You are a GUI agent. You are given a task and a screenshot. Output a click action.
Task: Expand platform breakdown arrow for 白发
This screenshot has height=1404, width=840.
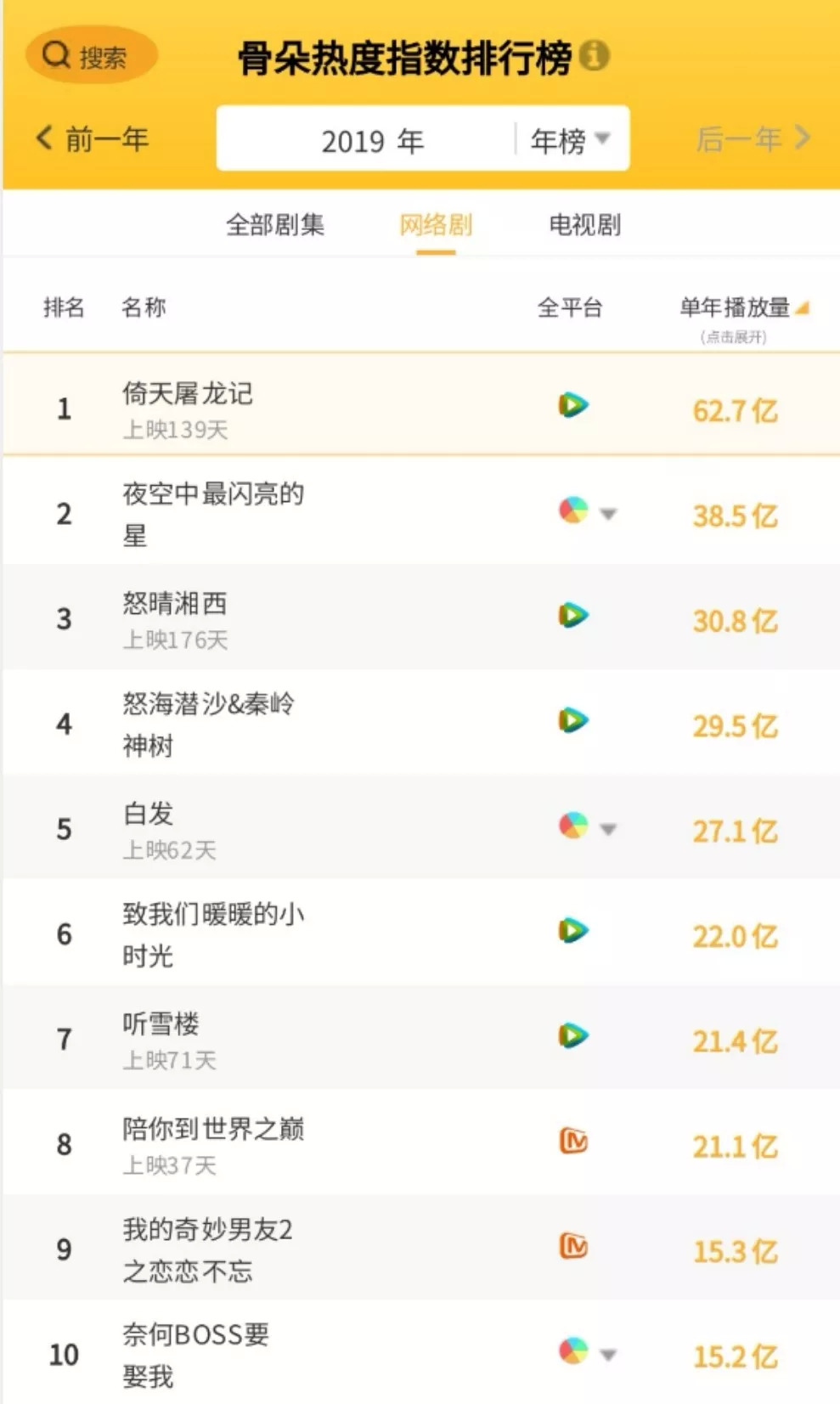pos(608,828)
